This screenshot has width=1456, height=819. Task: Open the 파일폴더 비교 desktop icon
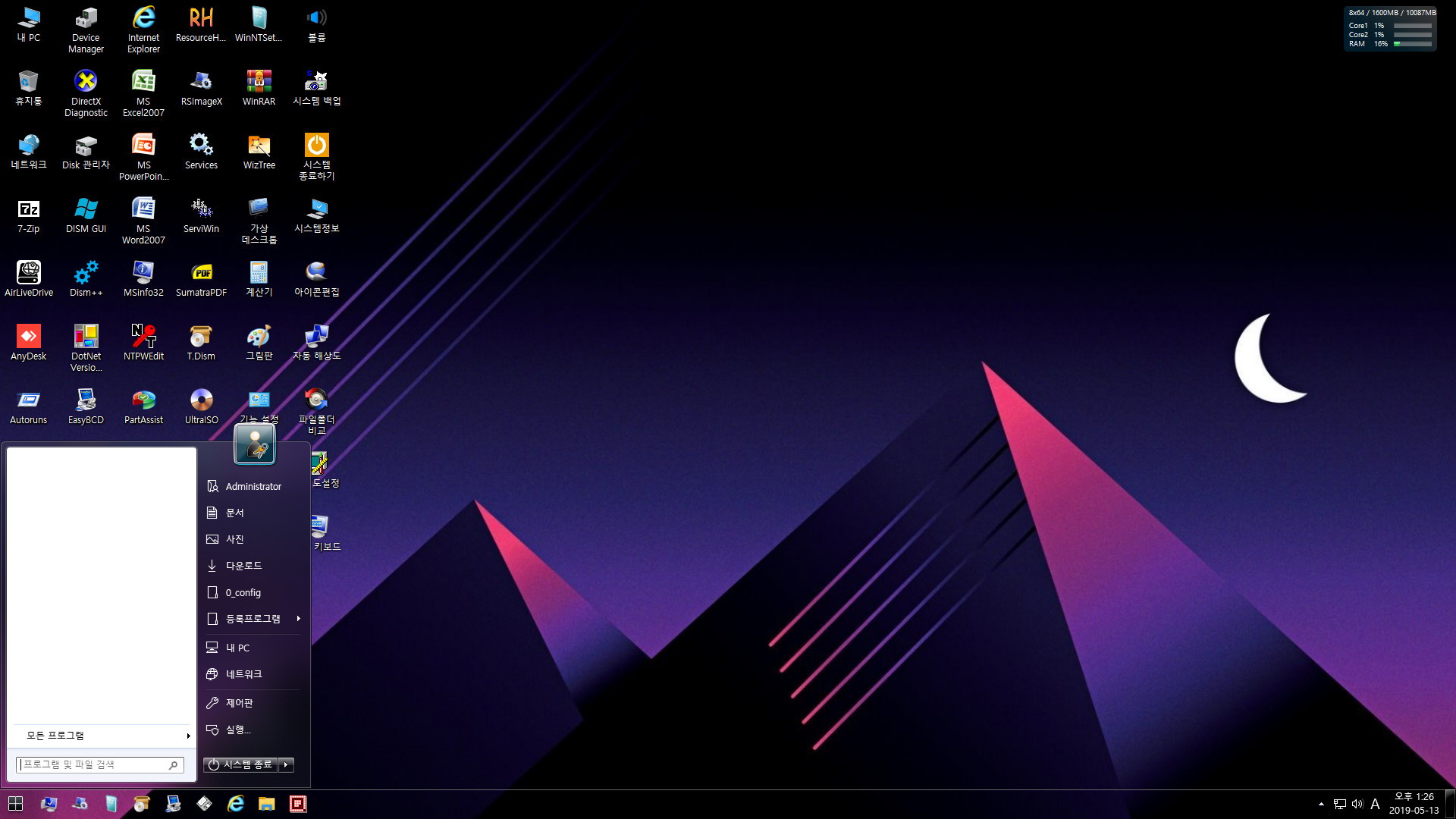point(316,412)
